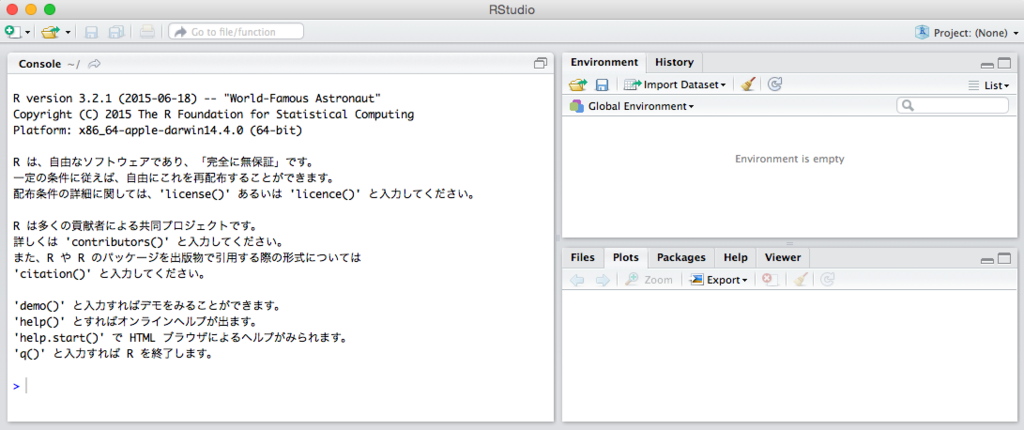Click the yellow macOS minimize button

[x=31, y=10]
